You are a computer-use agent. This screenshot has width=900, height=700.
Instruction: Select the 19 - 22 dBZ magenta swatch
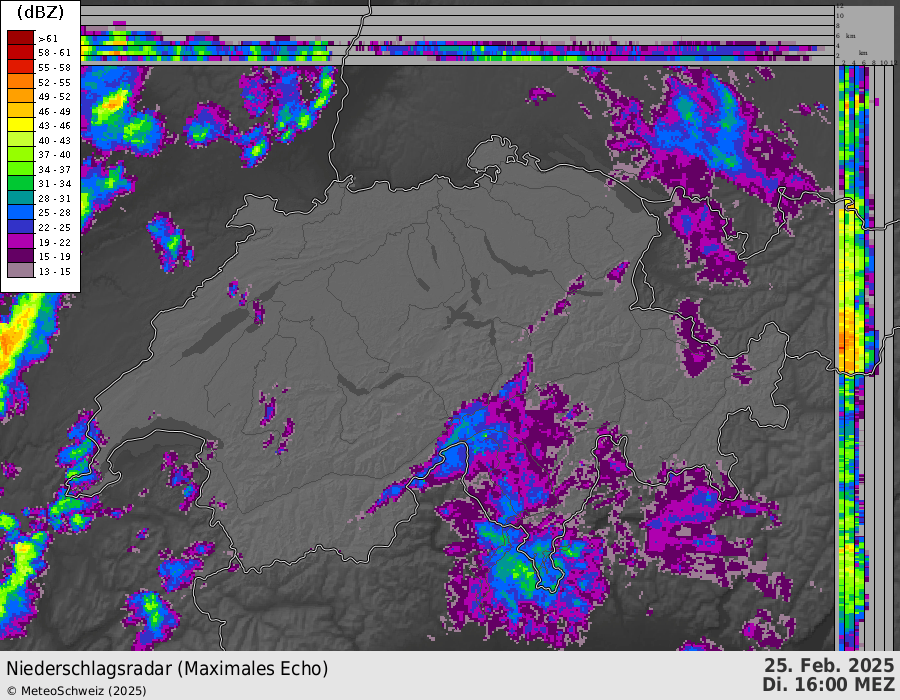20,242
